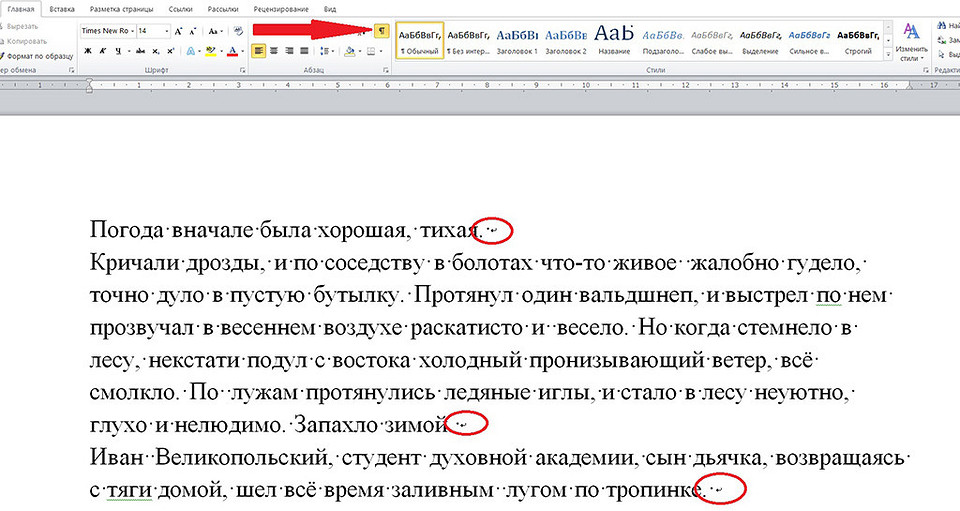Switch to the Главная tab
This screenshot has width=960, height=511.
tap(21, 9)
